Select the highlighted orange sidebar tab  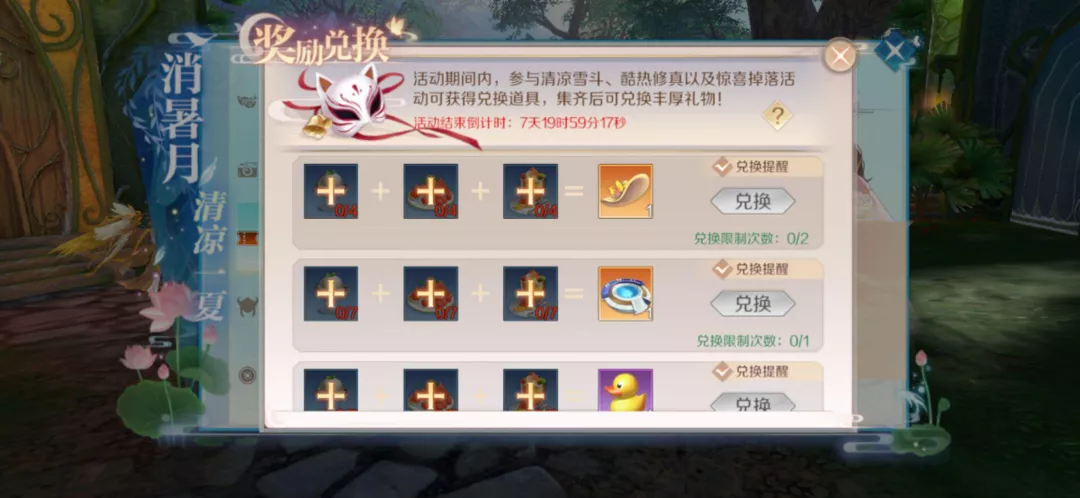click(247, 238)
